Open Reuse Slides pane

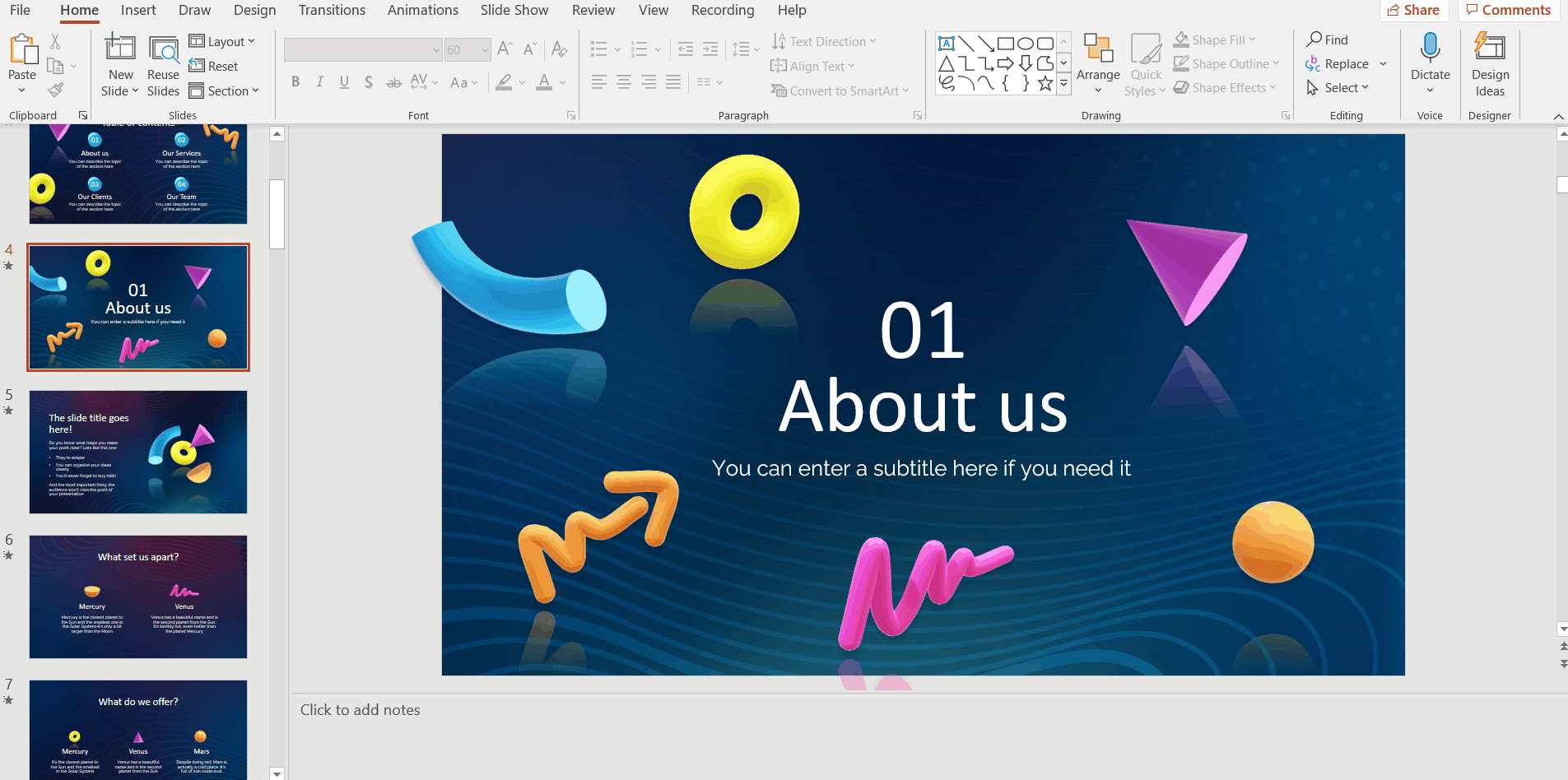[x=163, y=66]
